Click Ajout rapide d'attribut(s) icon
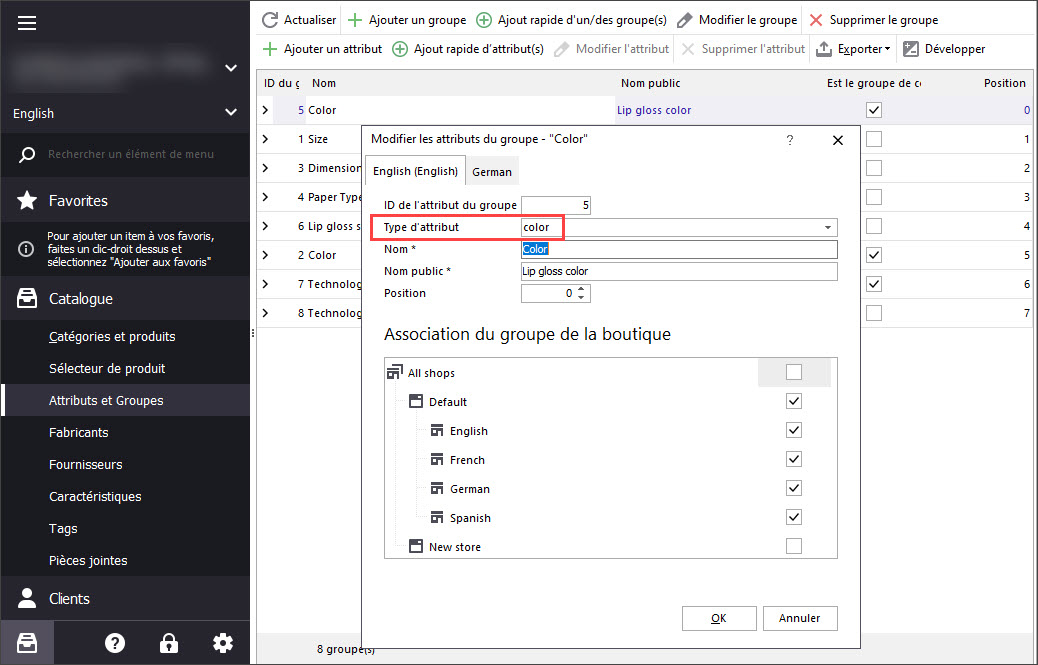 (400, 49)
